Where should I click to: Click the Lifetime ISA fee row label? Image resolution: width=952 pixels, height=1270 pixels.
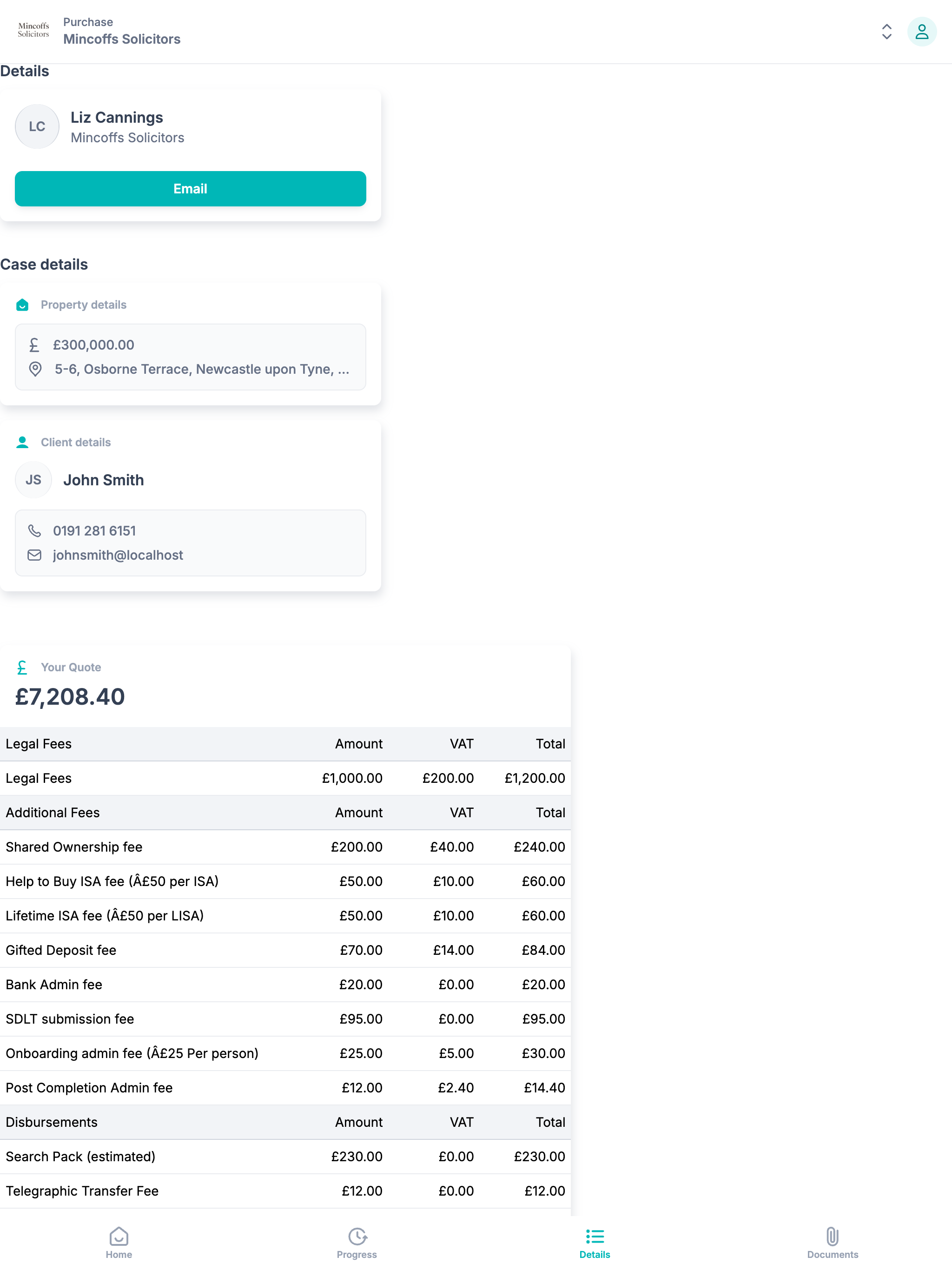pyautogui.click(x=105, y=916)
